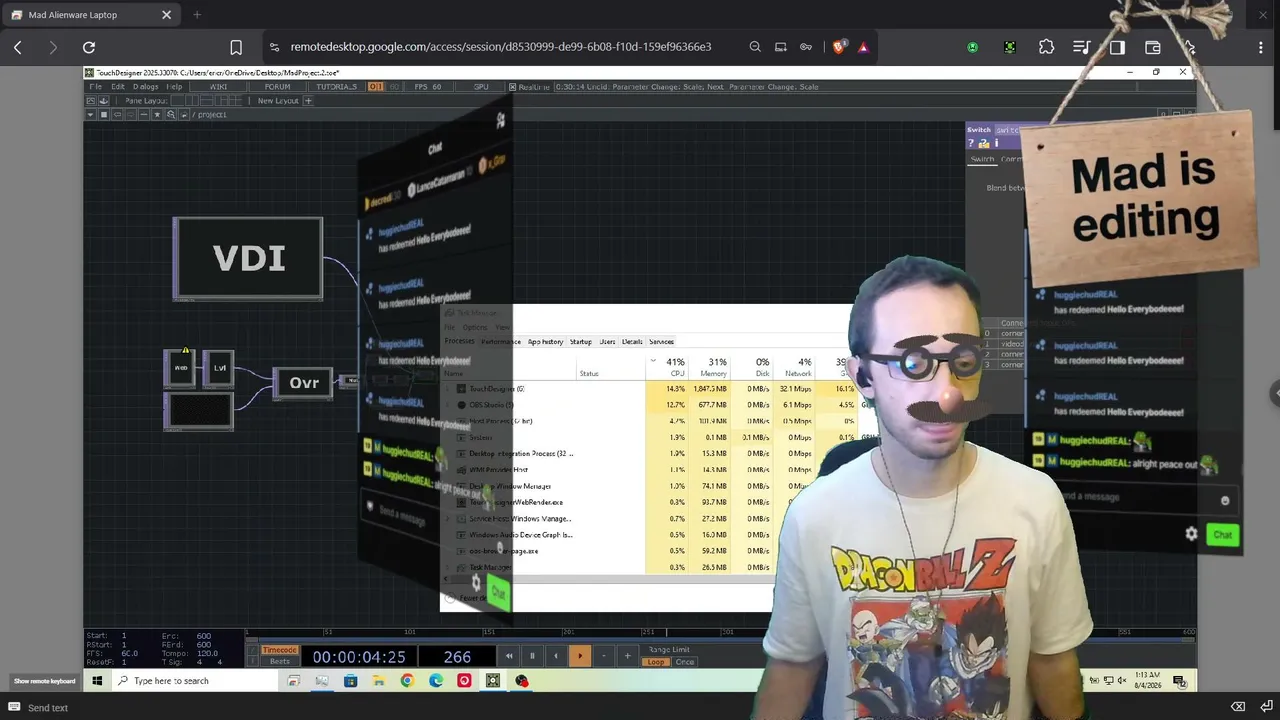Image resolution: width=1280 pixels, height=720 pixels.
Task: Bookmark this page
Action: (236, 47)
